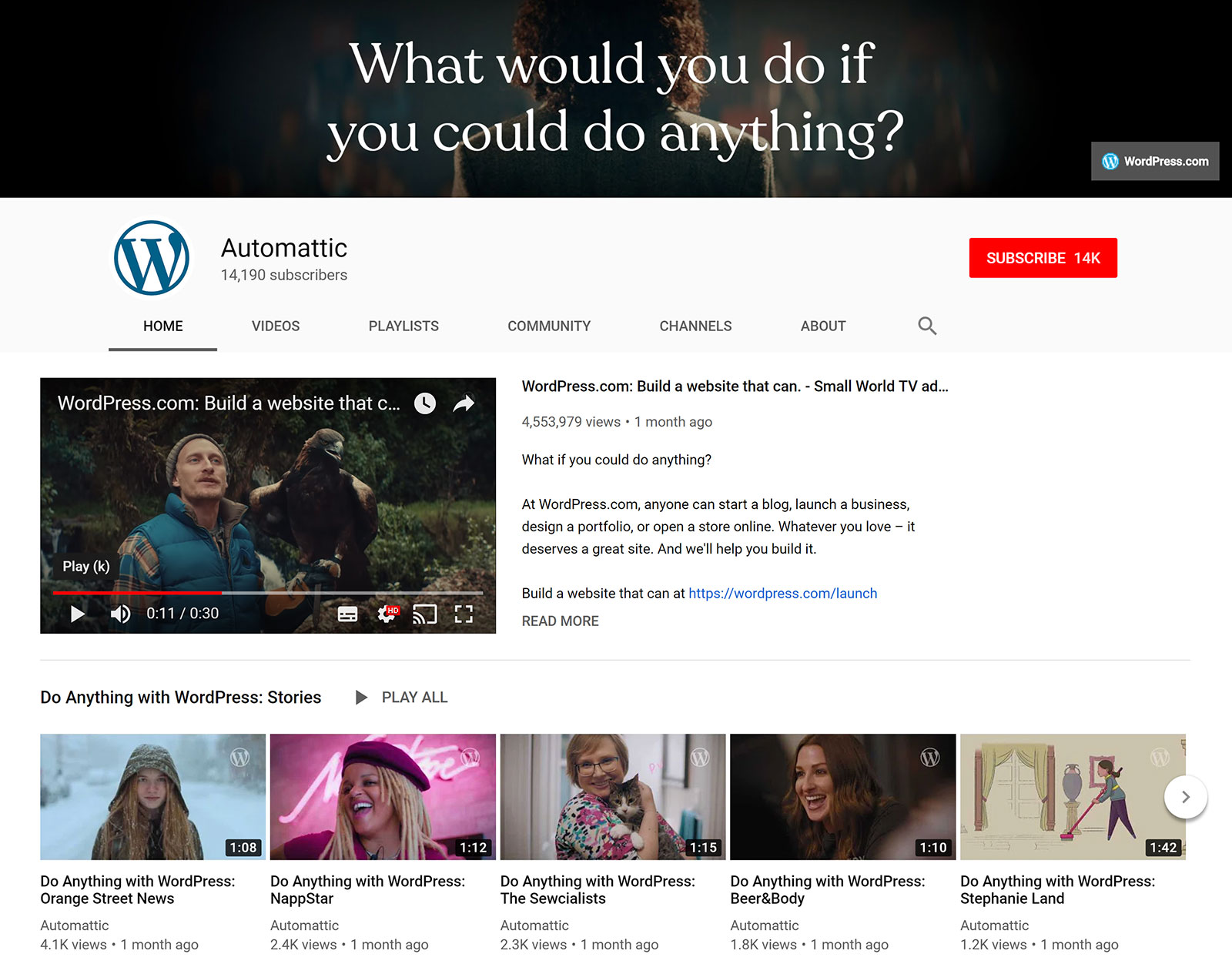View the About tab
Screen dimensions: 1232x974
pos(823,326)
